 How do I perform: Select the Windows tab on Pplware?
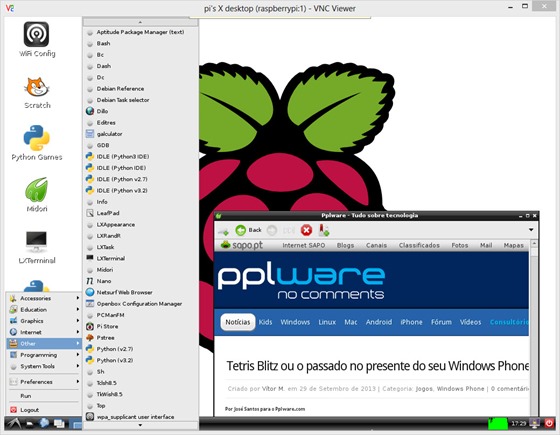click(295, 322)
